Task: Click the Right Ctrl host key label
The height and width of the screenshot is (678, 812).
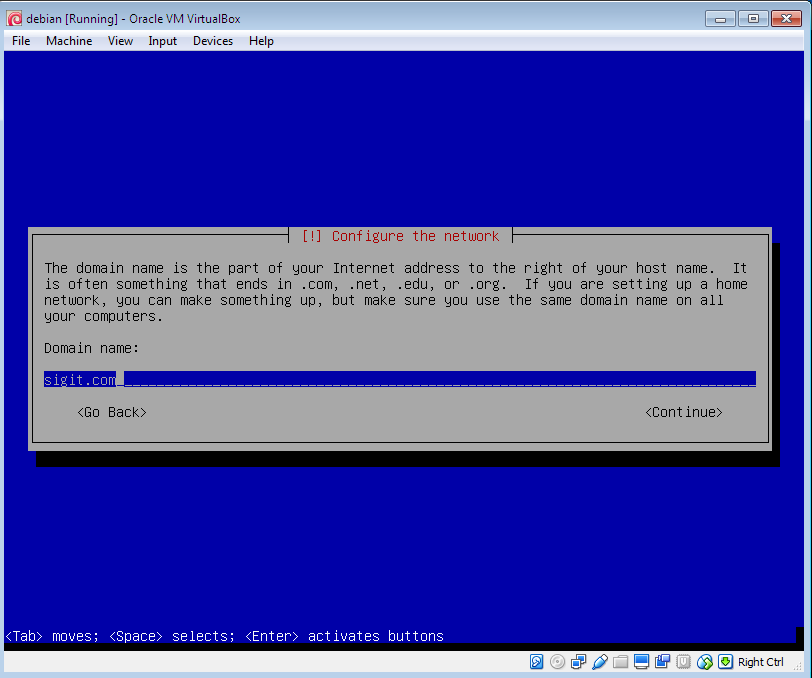Action: coord(761,662)
